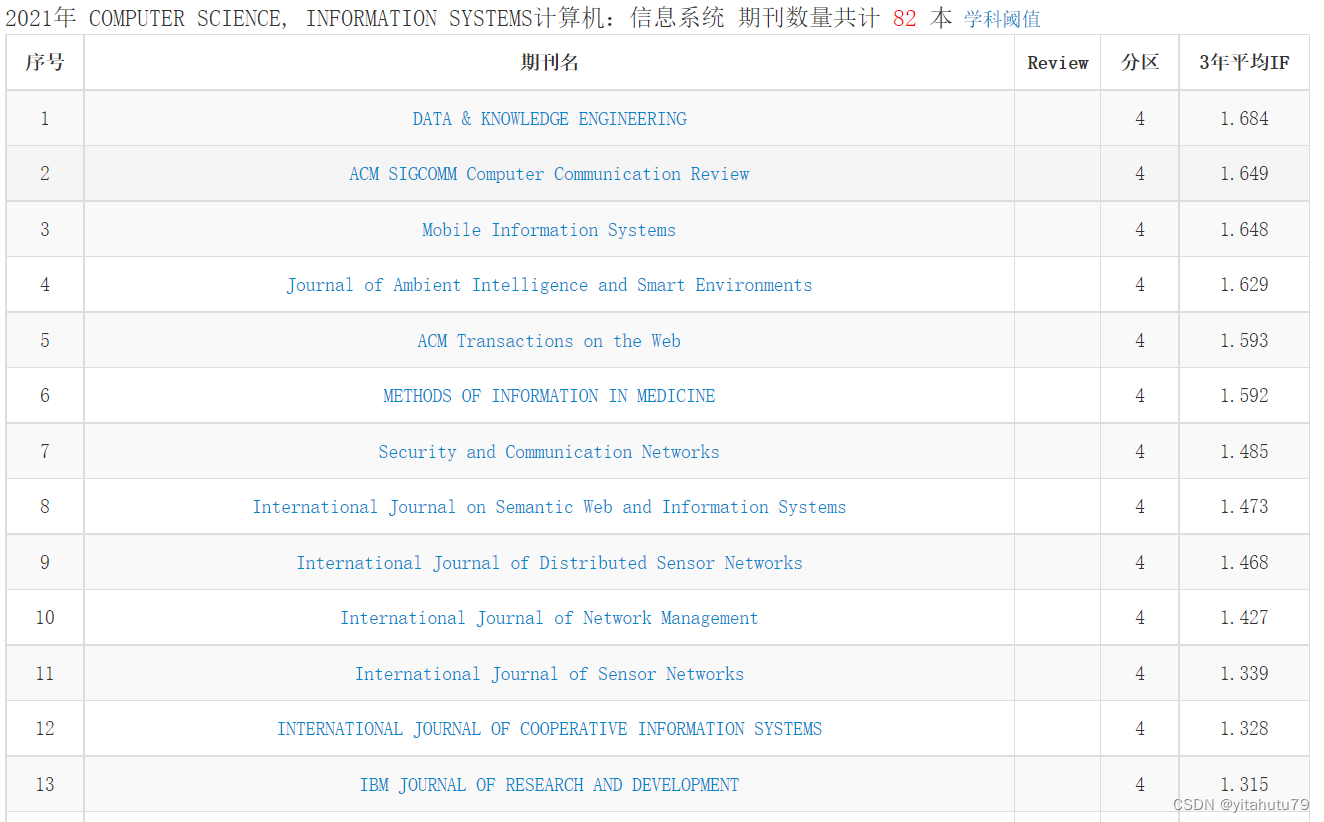Screen dimensions: 1324x822
Task: Select the IF value 1.328
Action: point(1244,729)
